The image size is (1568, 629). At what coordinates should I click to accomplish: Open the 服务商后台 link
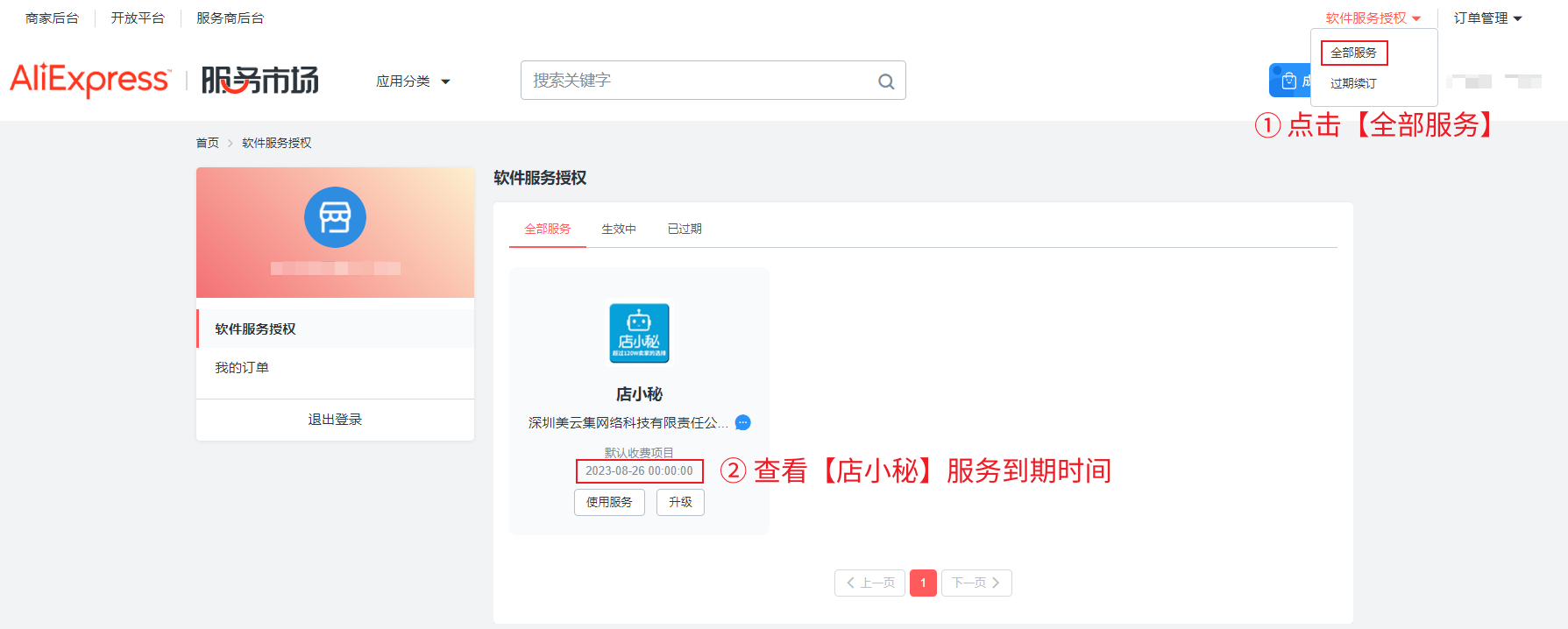[231, 18]
